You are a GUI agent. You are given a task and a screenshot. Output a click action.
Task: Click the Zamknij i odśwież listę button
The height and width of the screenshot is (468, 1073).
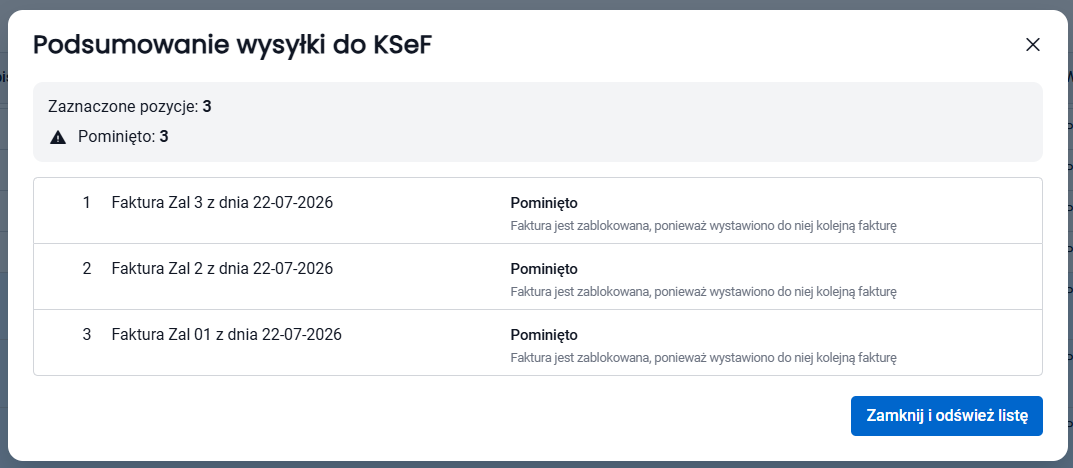click(946, 416)
